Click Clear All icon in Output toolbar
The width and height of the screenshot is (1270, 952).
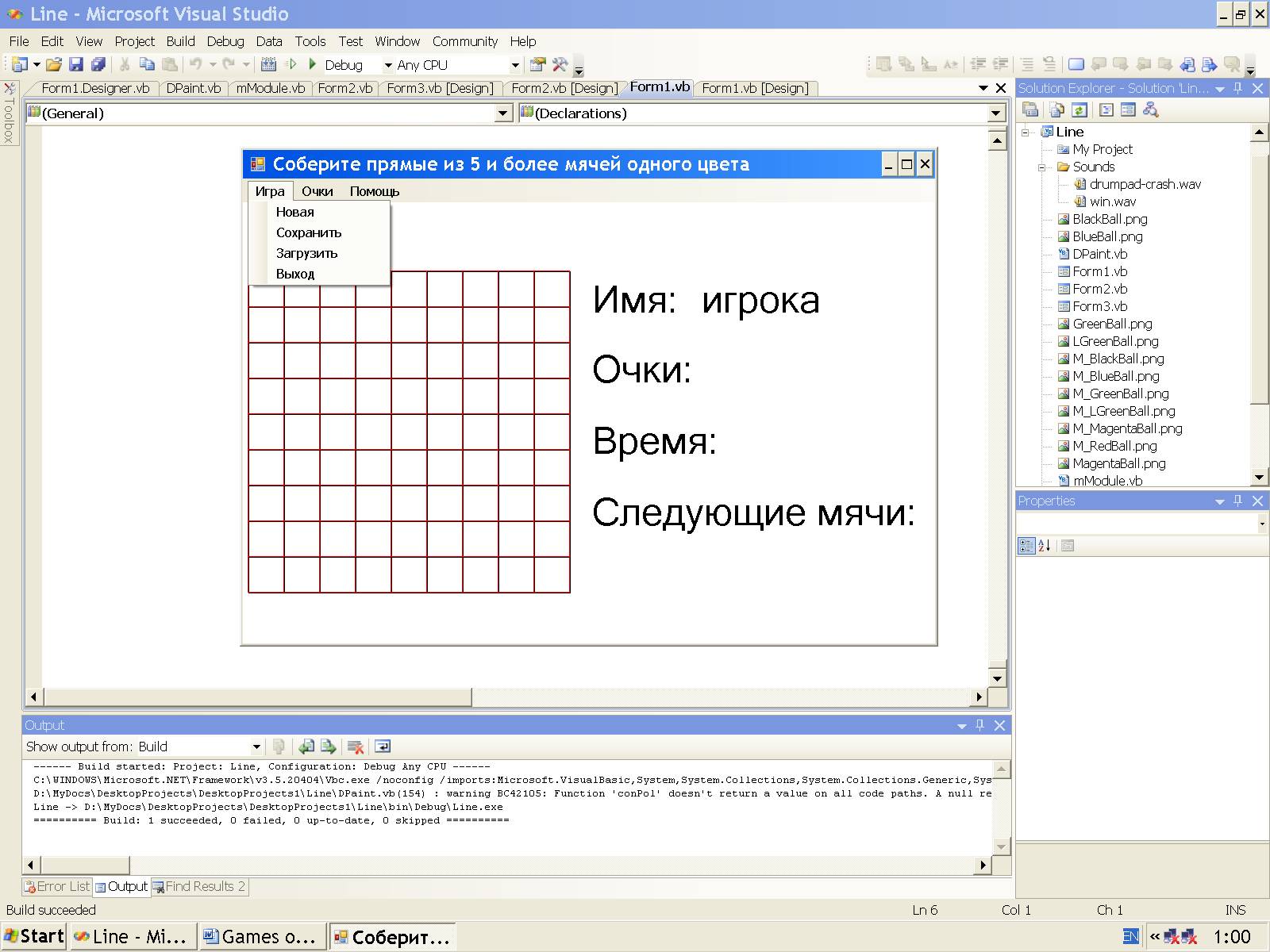coord(356,747)
